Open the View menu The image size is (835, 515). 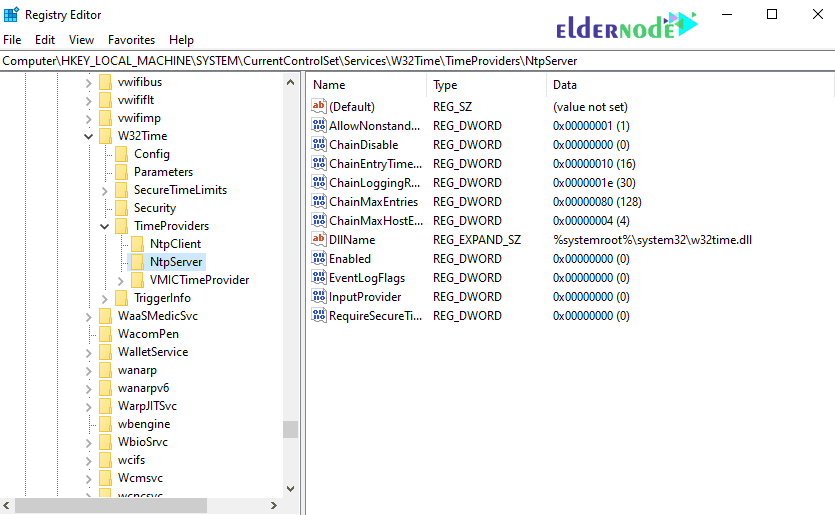tap(81, 40)
